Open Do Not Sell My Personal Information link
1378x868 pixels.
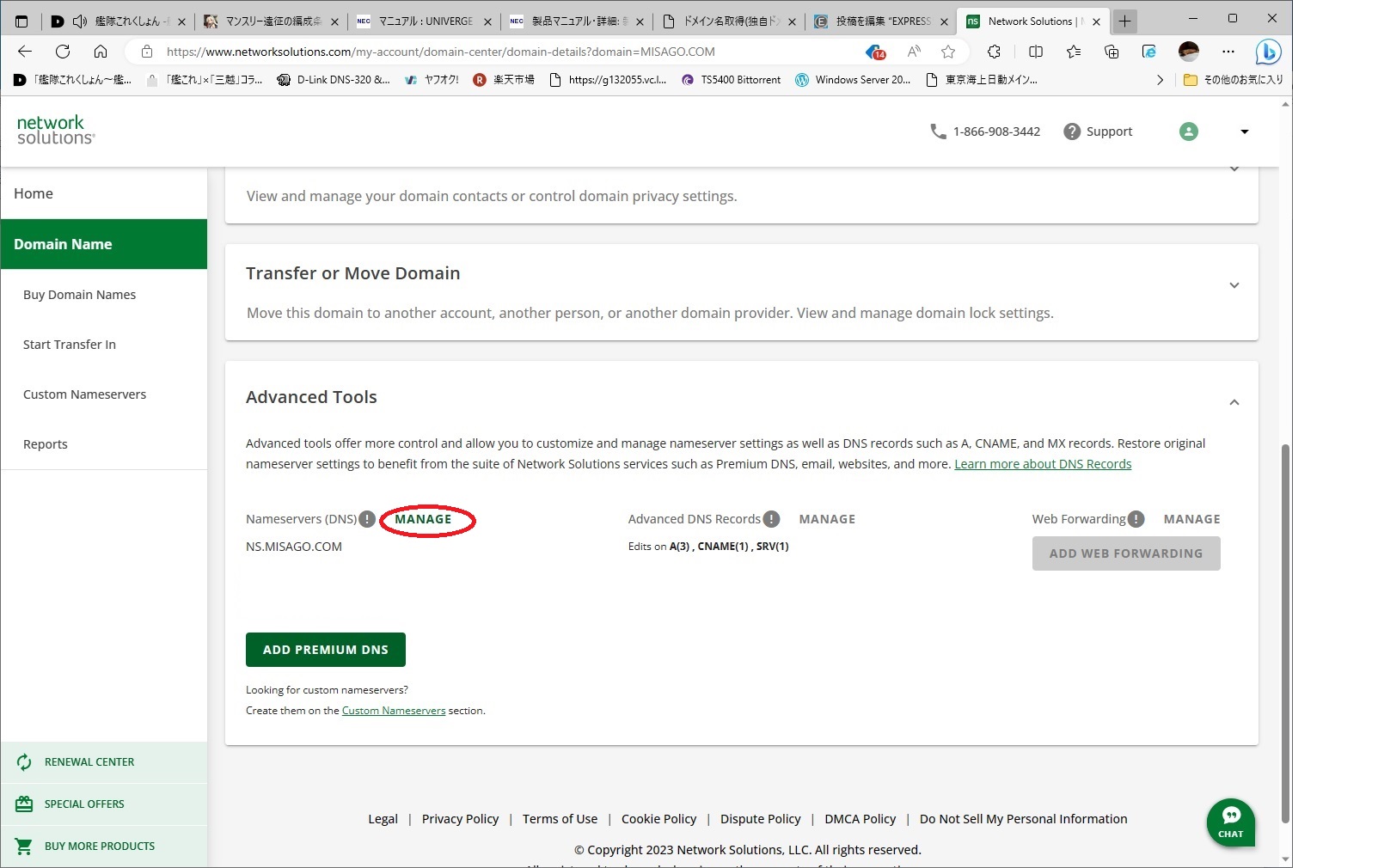(1023, 819)
